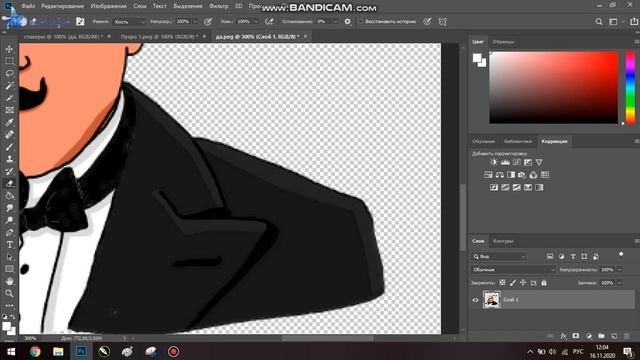The image size is (640, 360).
Task: Click the foreground color swatch in toolbar
Action: point(6,326)
